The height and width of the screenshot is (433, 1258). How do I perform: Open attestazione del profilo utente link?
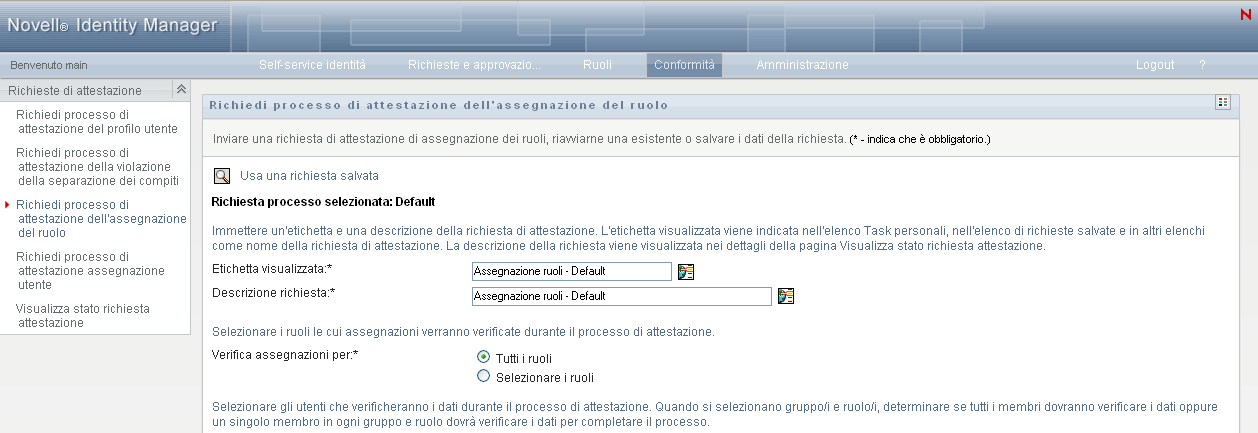97,122
